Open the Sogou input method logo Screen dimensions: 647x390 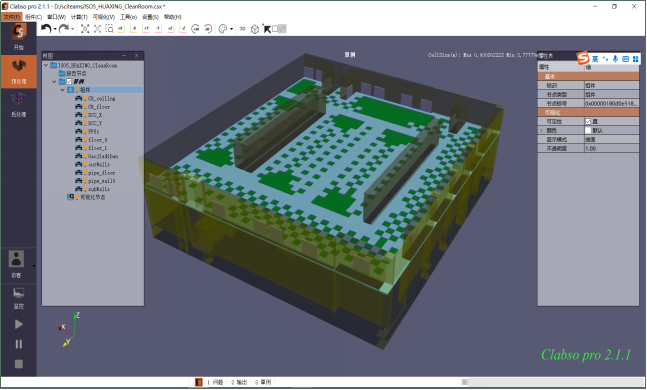click(583, 58)
